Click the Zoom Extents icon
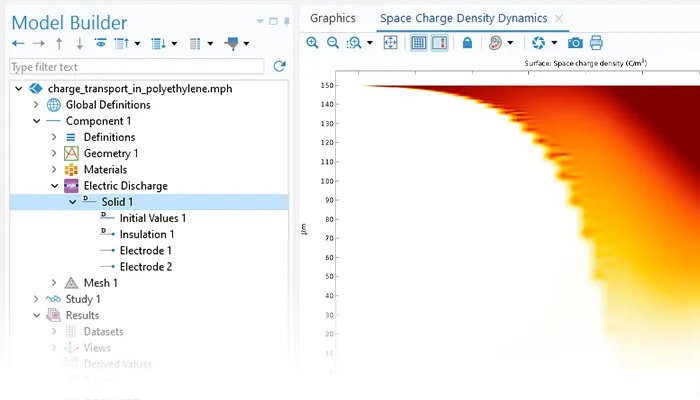Image resolution: width=700 pixels, height=400 pixels. (x=390, y=43)
